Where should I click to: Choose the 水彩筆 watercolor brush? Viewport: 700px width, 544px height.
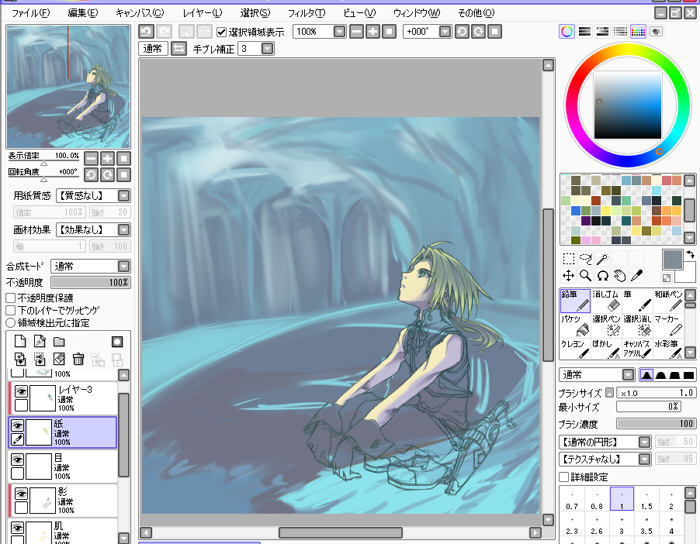tap(668, 349)
